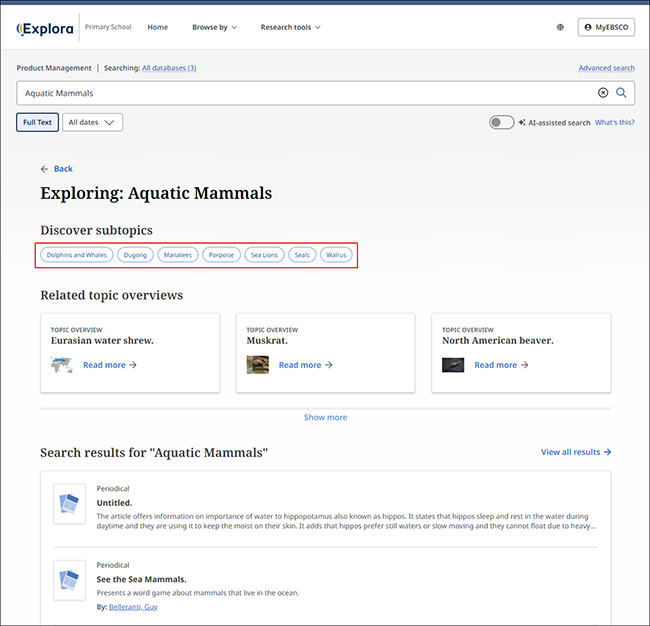Read more about Muskrat
This screenshot has width=650, height=626.
coord(305,365)
